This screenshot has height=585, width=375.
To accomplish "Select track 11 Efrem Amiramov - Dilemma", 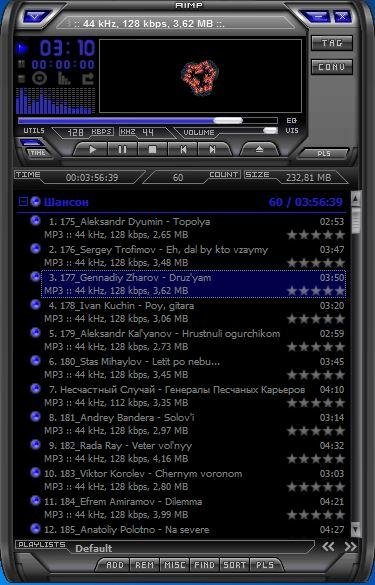I will point(193,508).
